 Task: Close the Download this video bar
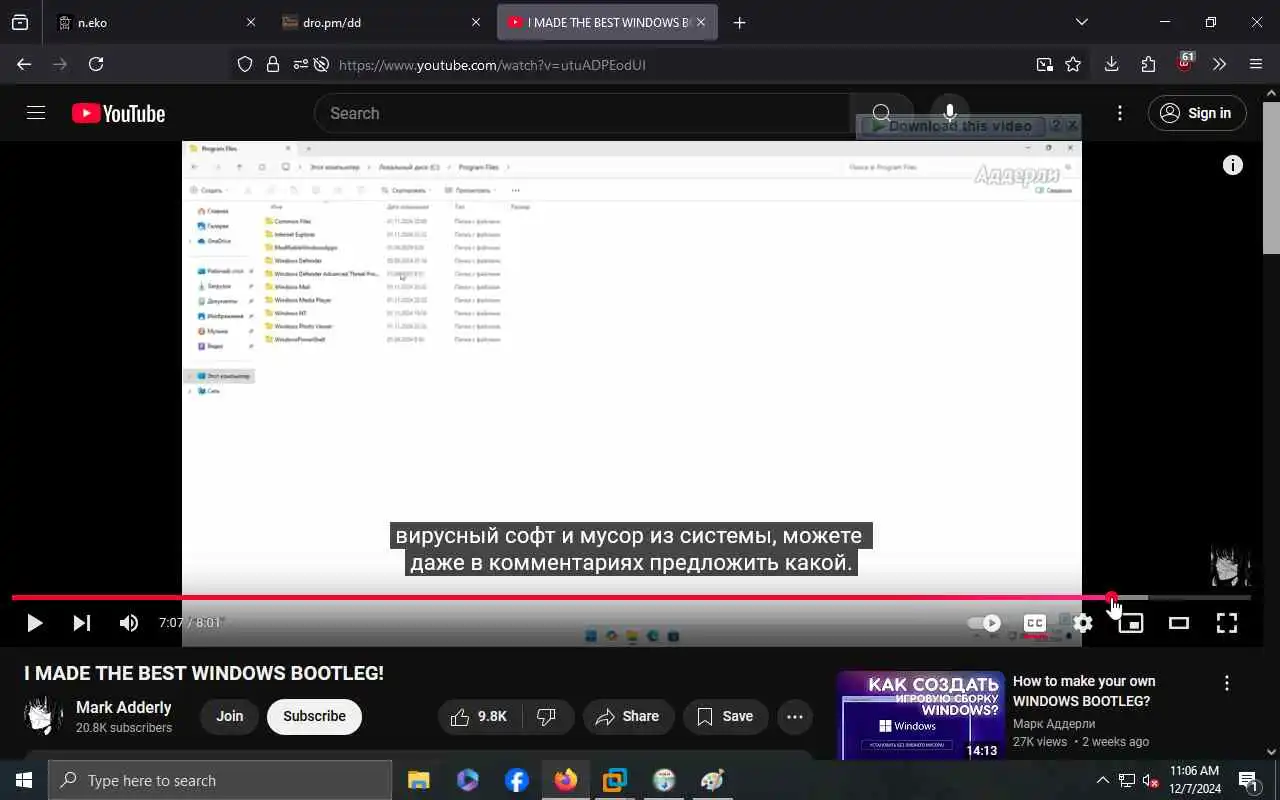pyautogui.click(x=1072, y=126)
